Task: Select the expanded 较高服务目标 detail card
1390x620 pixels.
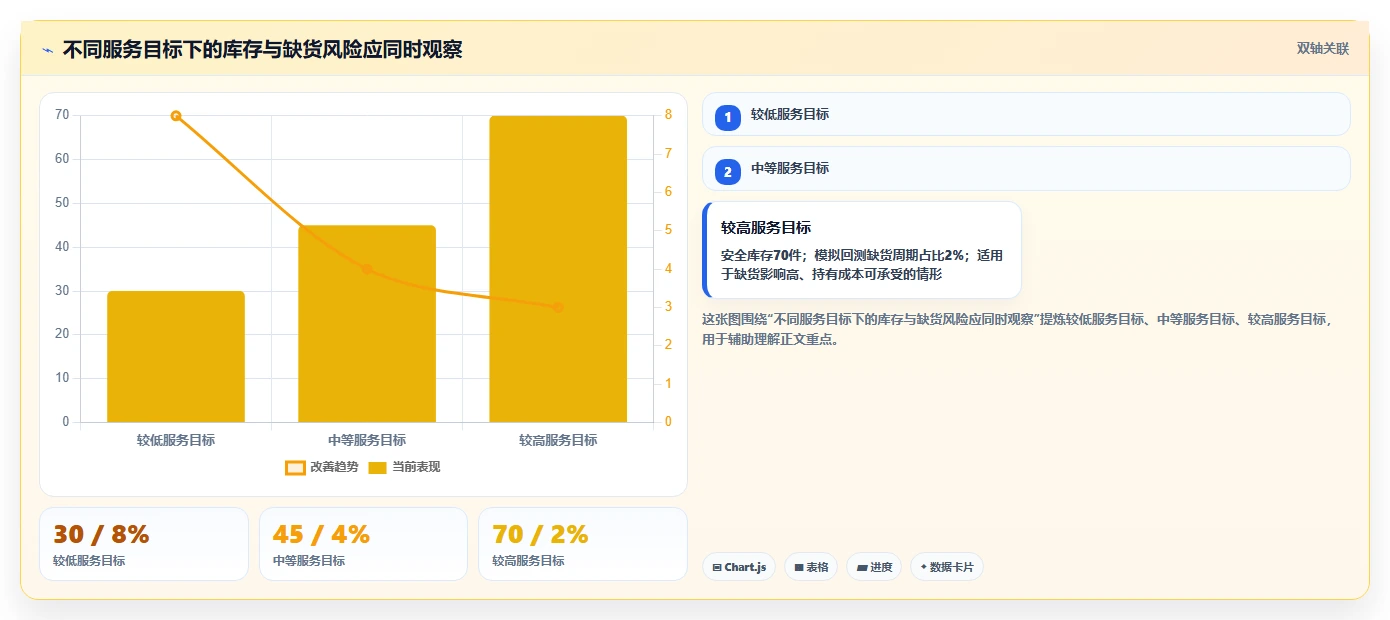Action: coord(862,250)
